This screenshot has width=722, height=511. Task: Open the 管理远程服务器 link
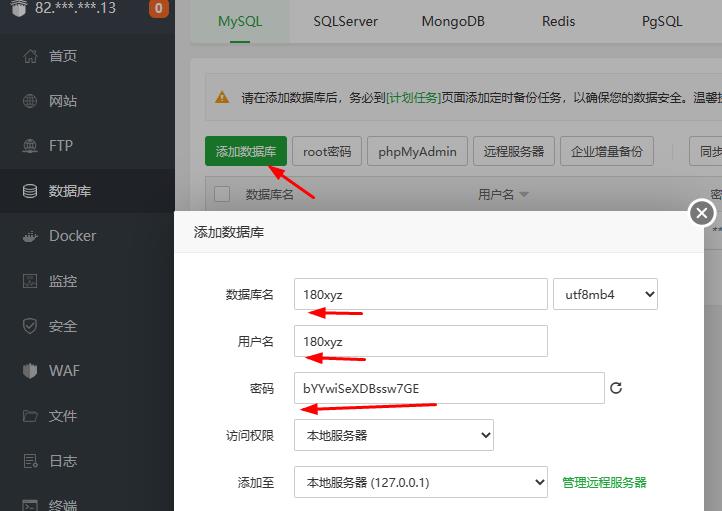(x=604, y=482)
